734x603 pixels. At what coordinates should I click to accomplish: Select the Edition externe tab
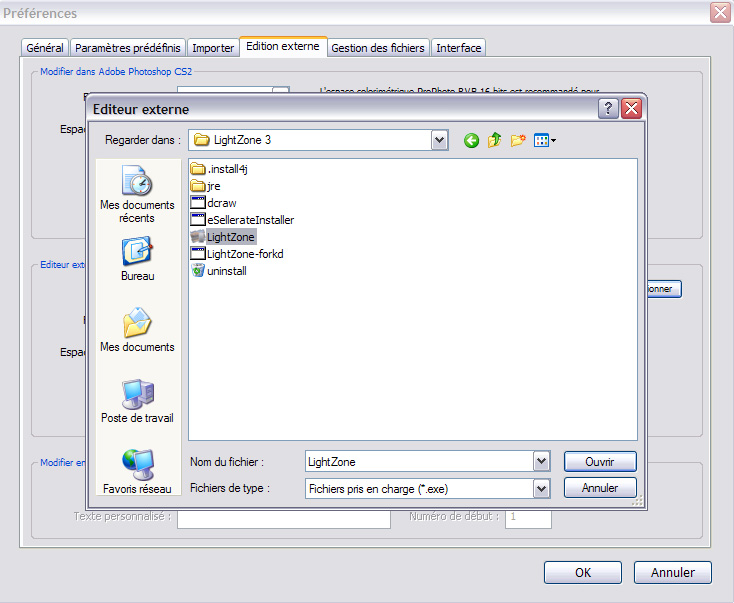(x=283, y=46)
